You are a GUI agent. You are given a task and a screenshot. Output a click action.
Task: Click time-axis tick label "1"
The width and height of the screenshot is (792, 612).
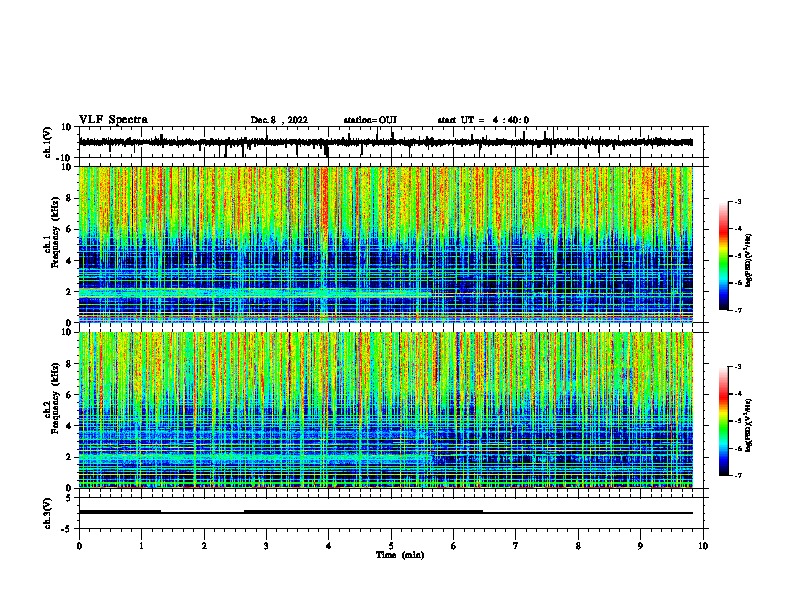[141, 546]
